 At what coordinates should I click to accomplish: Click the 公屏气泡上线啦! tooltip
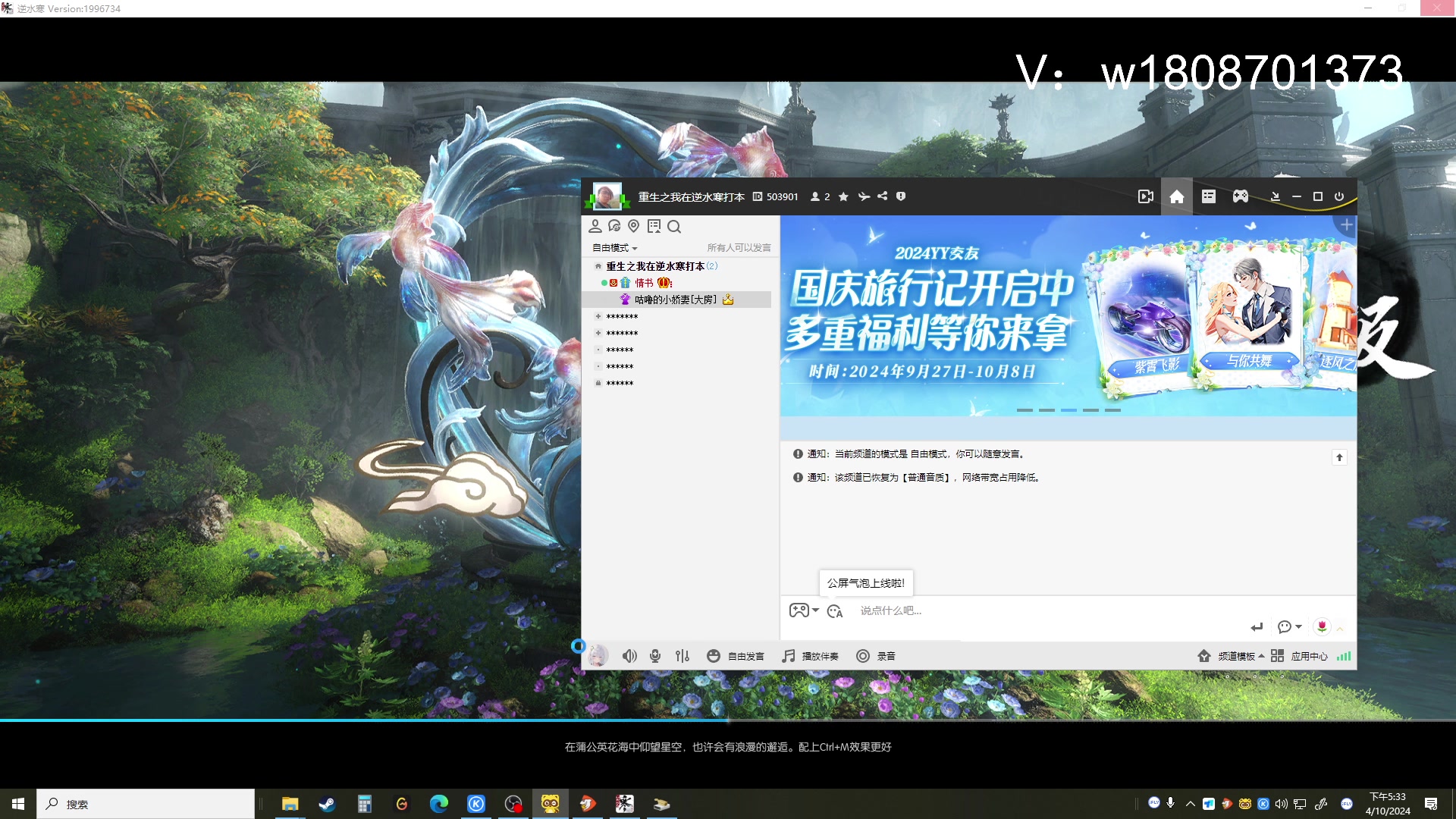[x=866, y=583]
